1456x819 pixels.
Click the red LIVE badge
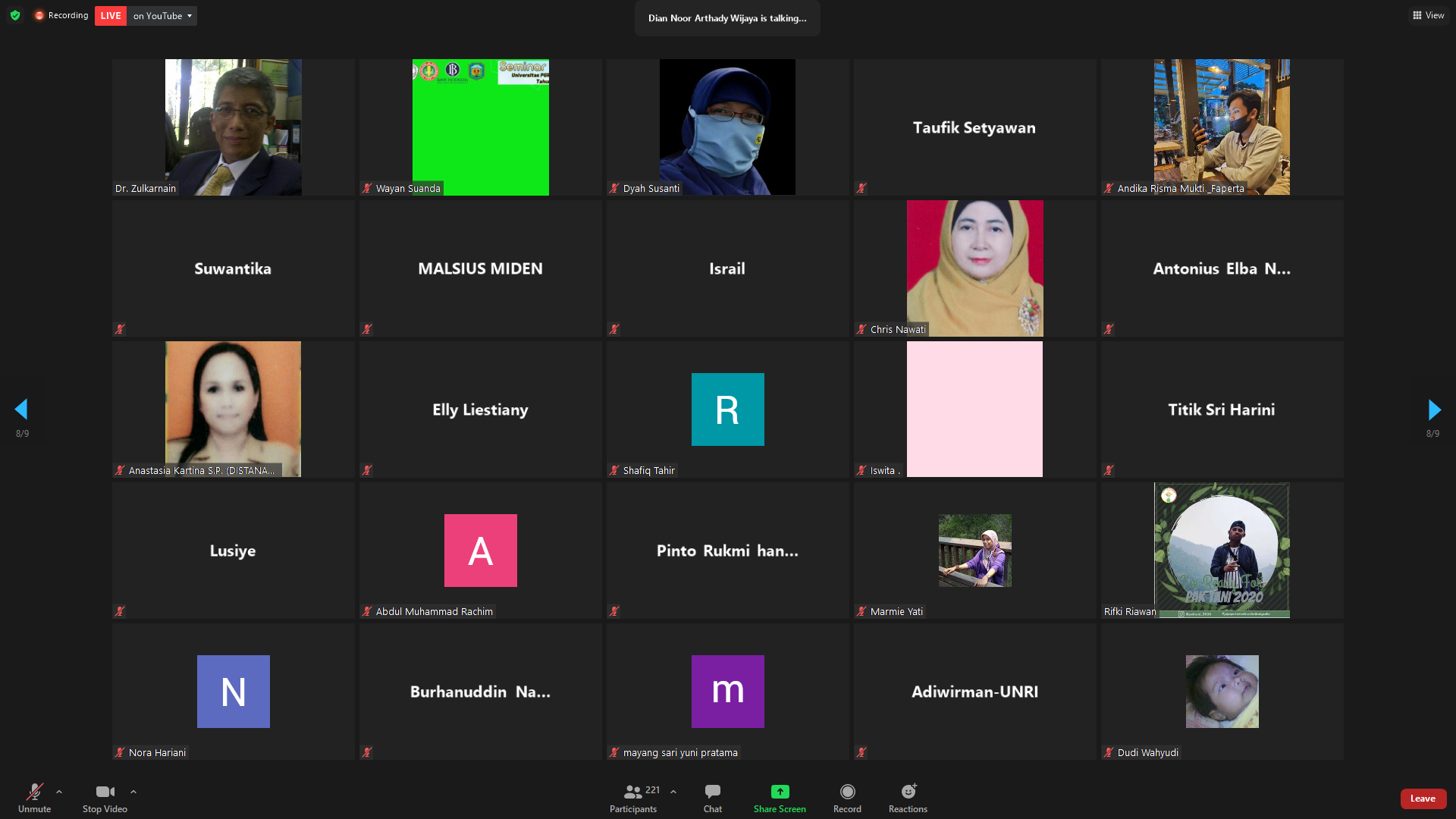(110, 15)
